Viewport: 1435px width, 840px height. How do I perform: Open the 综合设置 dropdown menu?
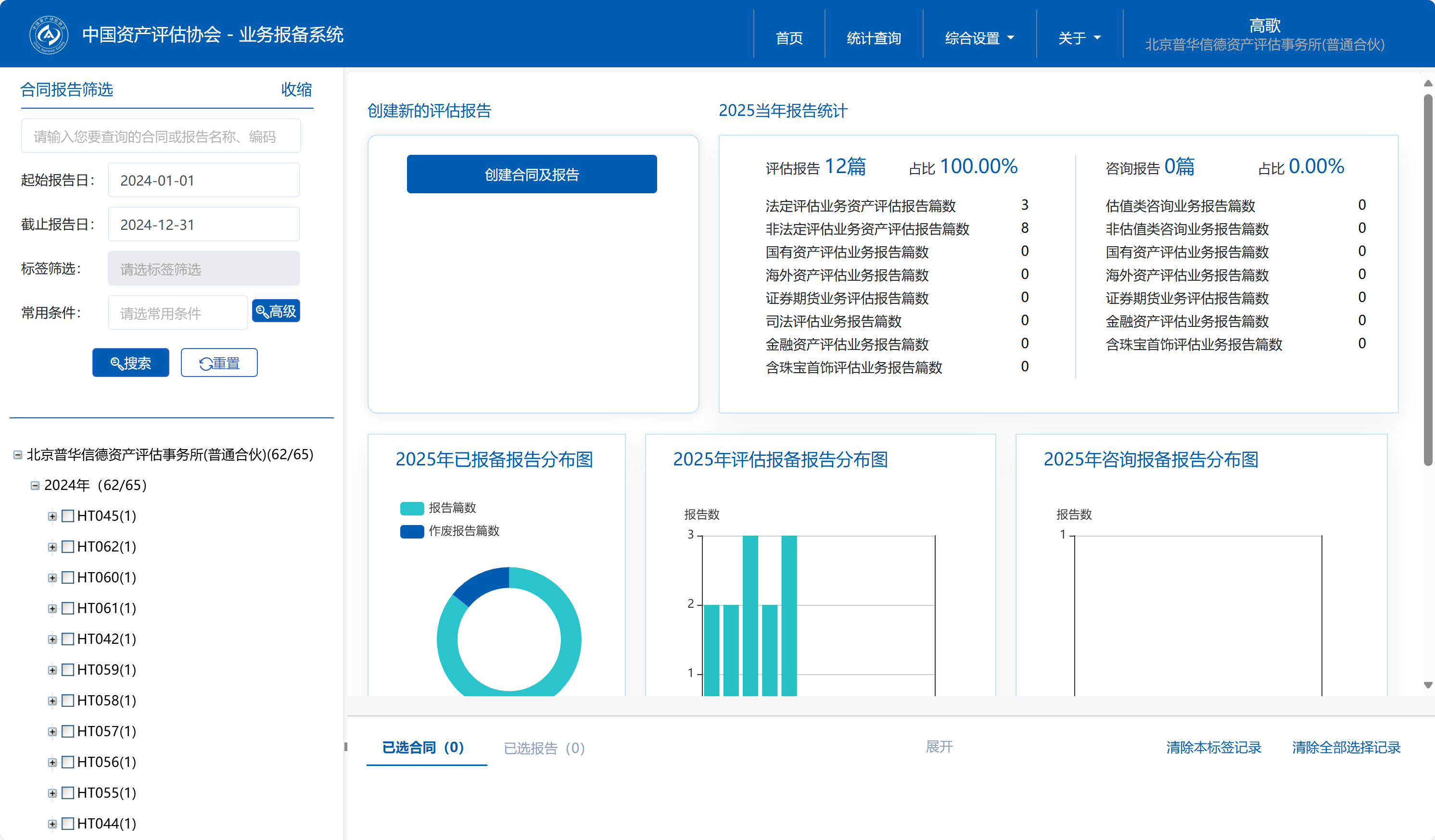(x=979, y=38)
